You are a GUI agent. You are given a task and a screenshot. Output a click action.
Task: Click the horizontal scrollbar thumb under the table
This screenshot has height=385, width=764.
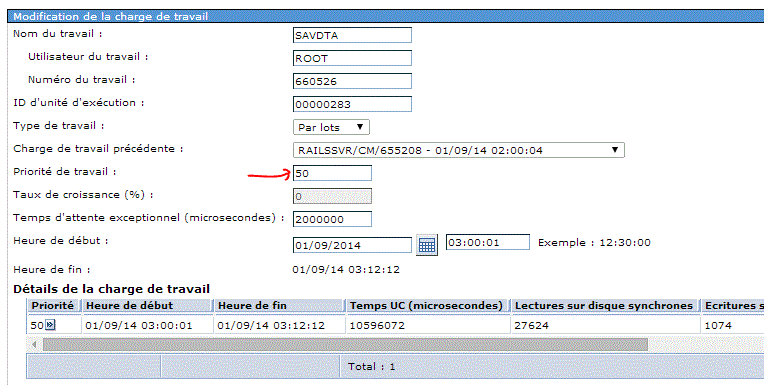pyautogui.click(x=345, y=345)
